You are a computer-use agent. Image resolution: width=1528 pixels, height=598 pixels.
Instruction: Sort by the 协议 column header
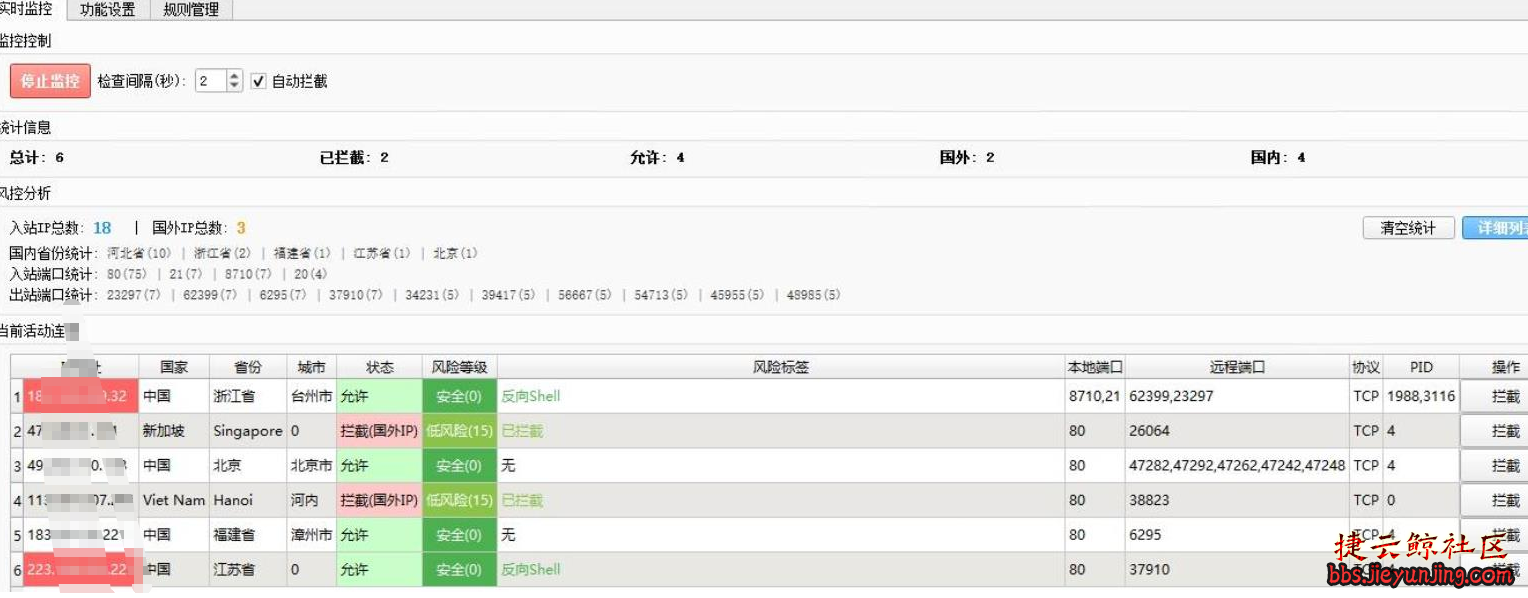pos(1366,367)
